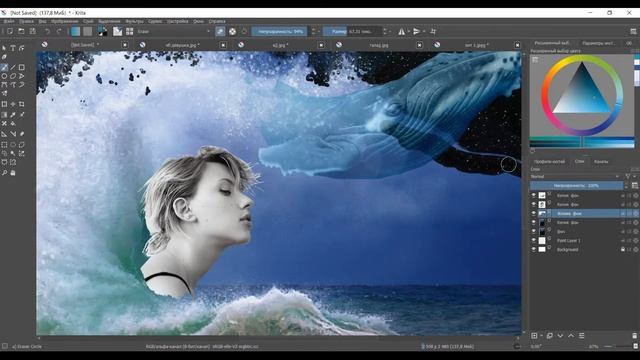This screenshot has height=360, width=640.
Task: Select the Zoom magnifier tool
Action: (4, 173)
